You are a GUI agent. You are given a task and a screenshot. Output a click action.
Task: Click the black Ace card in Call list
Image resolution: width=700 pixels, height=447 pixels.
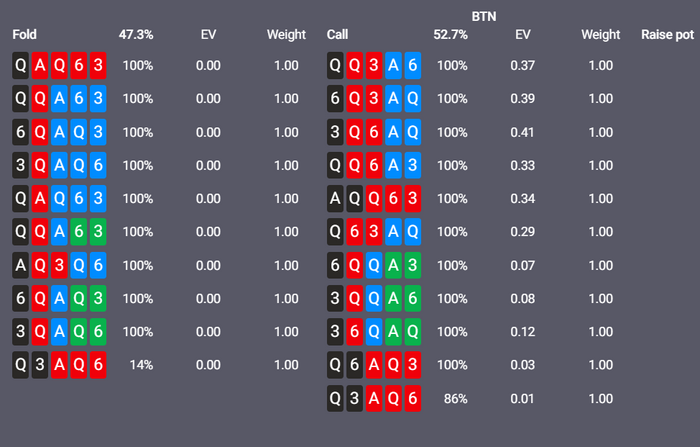[336, 199]
